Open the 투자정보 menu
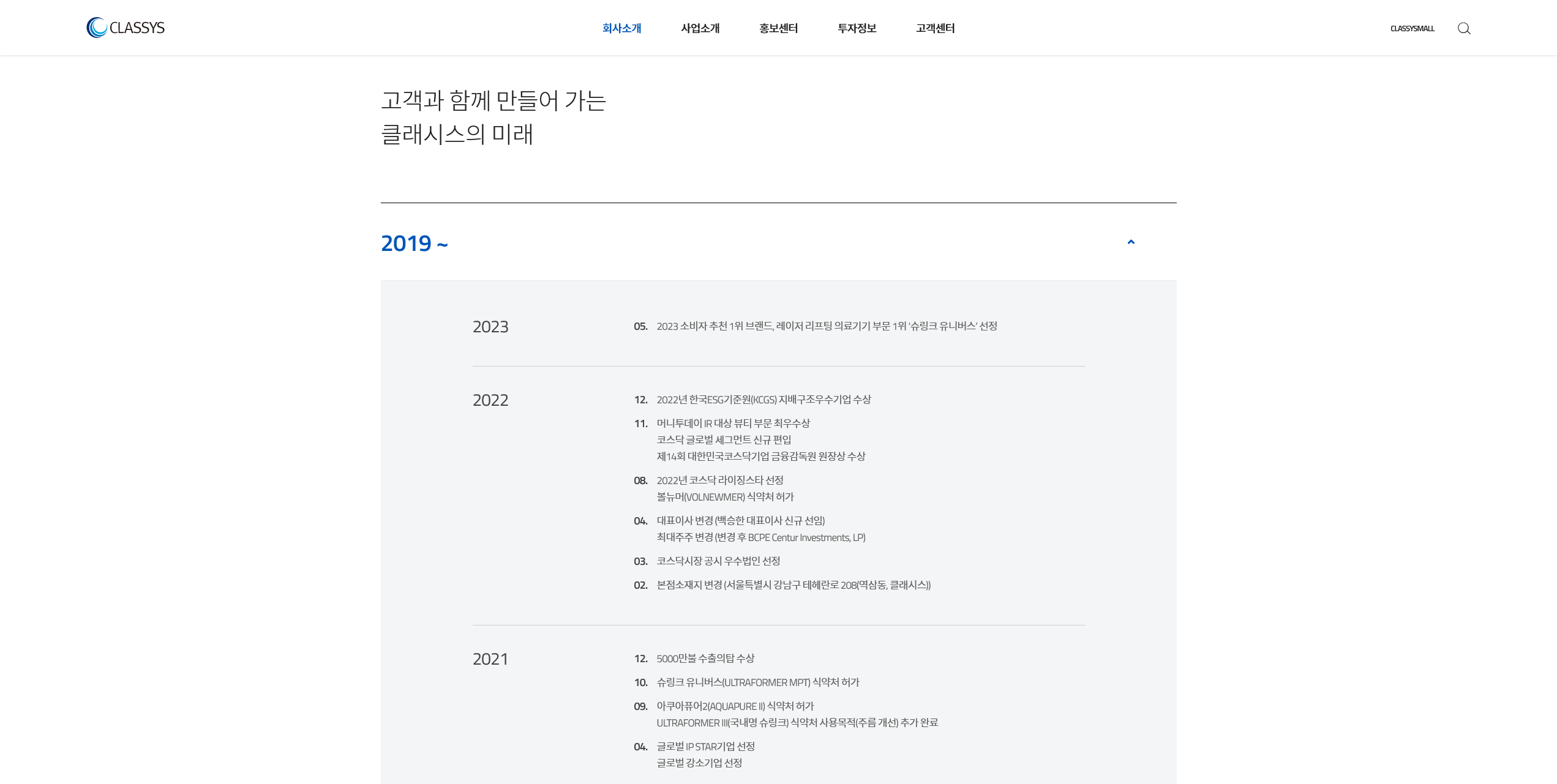Image resolution: width=1557 pixels, height=784 pixels. [857, 28]
